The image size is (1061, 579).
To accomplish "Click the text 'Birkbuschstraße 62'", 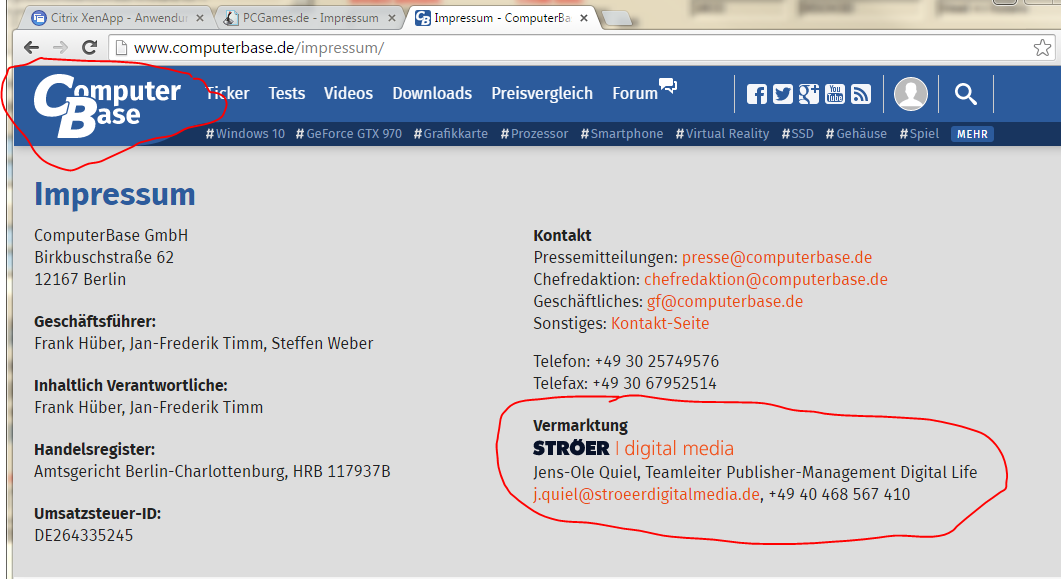I will pyautogui.click(x=104, y=258).
